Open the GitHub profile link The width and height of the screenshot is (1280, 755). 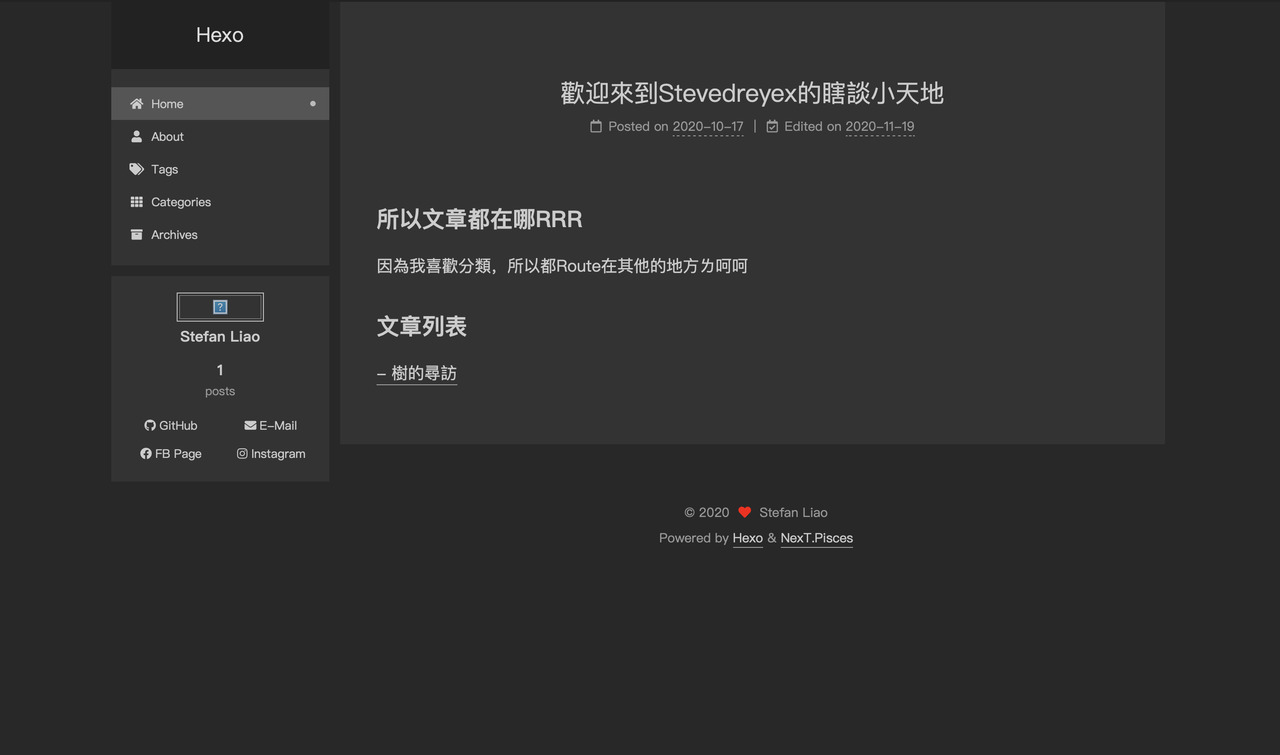tap(171, 425)
